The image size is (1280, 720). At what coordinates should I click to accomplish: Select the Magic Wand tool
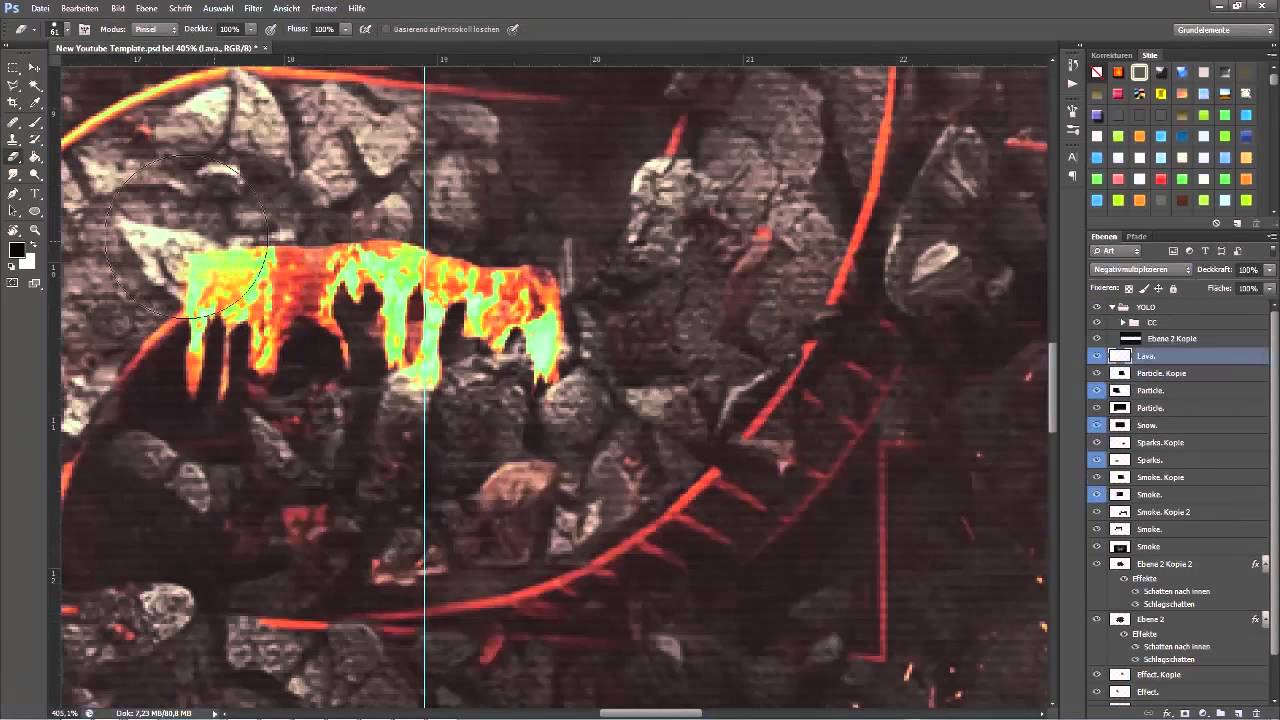pyautogui.click(x=35, y=86)
